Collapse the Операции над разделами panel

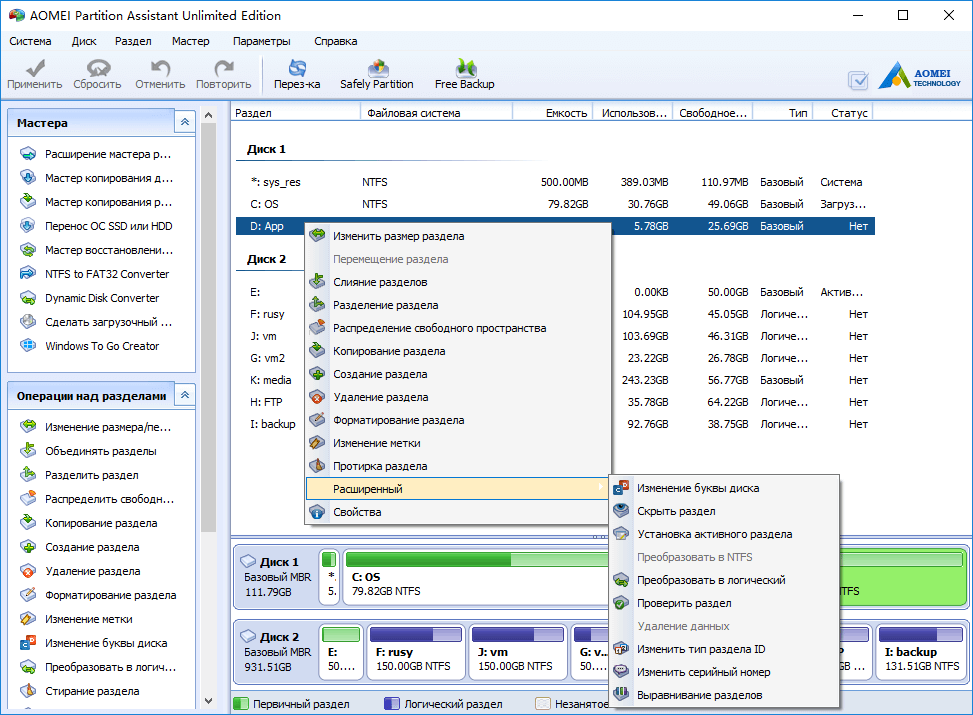click(x=185, y=395)
